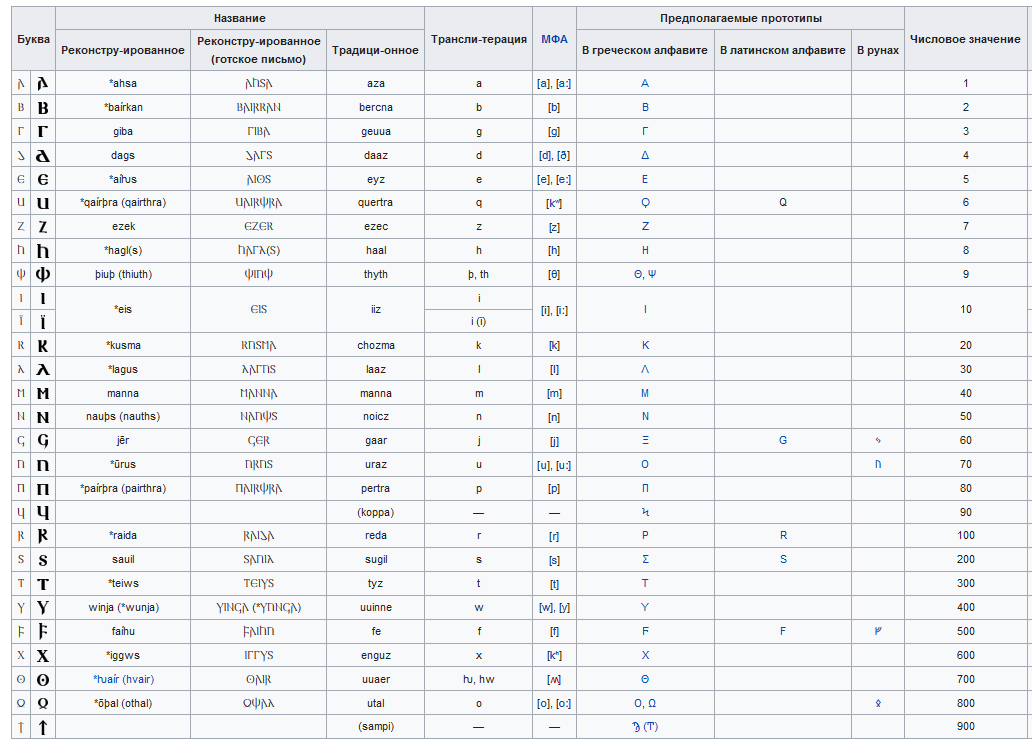Image resolution: width=1032 pixels, height=747 pixels.
Task: Click the Greek Σ link in the sugil row
Action: pos(645,559)
